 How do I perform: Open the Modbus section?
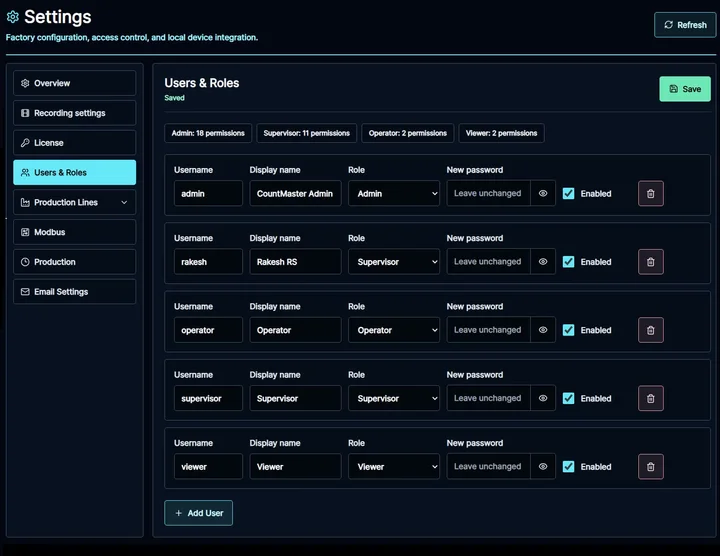pyautogui.click(x=74, y=232)
